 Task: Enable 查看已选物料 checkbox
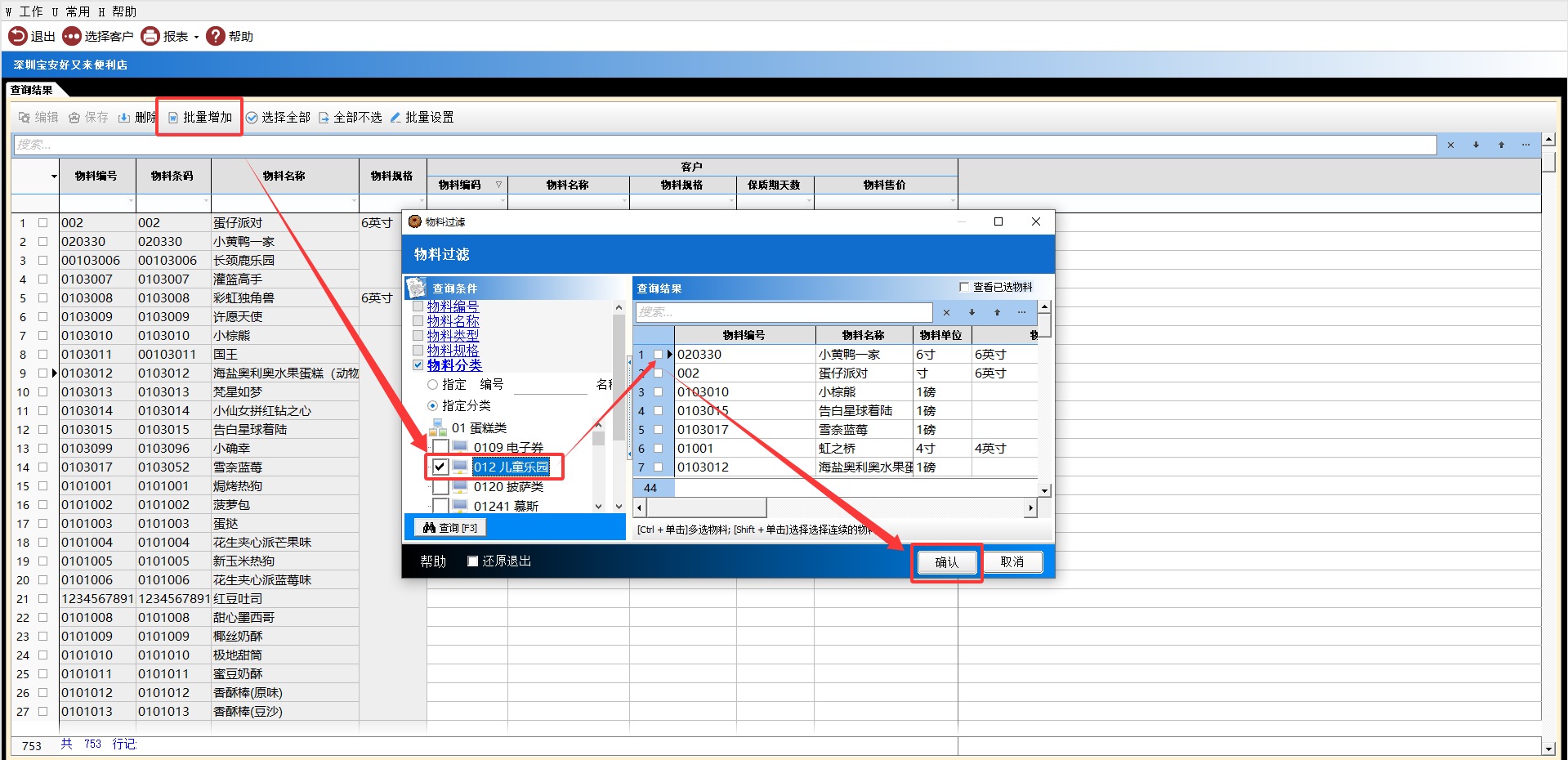pyautogui.click(x=964, y=287)
